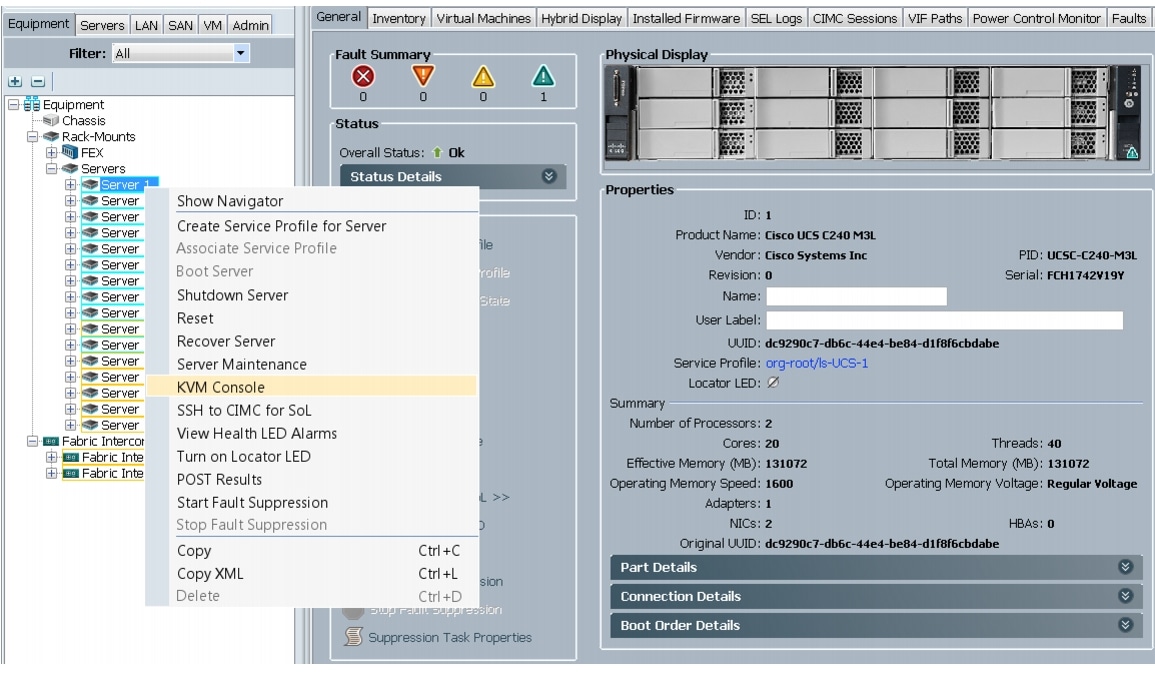The image size is (1155, 697).
Task: Collapse the Rack-Mounts tree node
Action: (32, 136)
